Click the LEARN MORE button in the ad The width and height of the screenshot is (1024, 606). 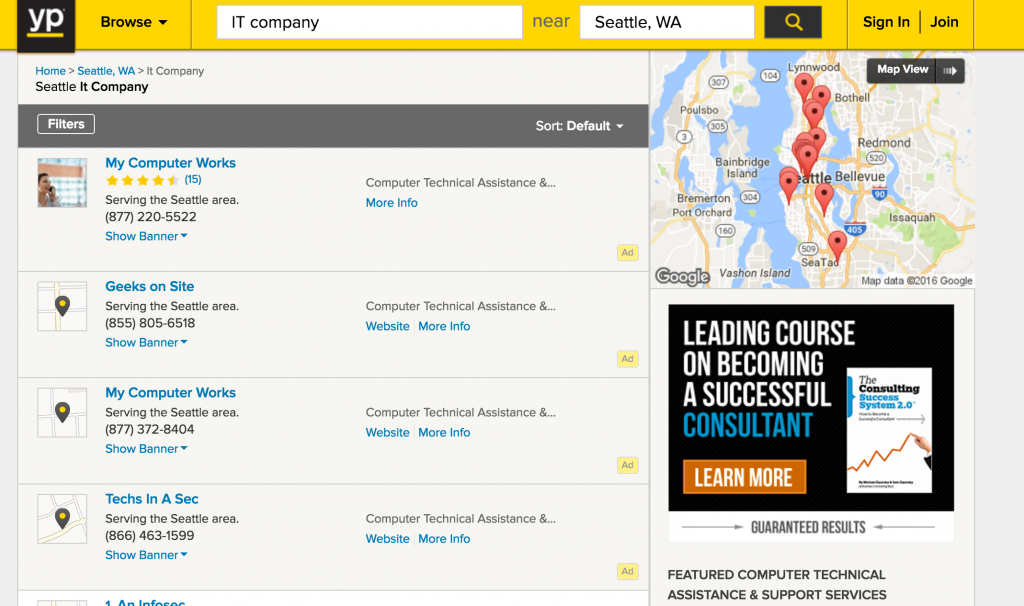(x=743, y=477)
